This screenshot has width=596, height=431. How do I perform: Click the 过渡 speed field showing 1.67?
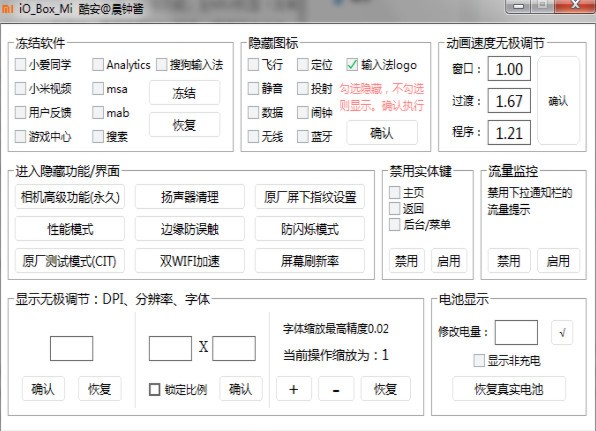click(x=509, y=101)
